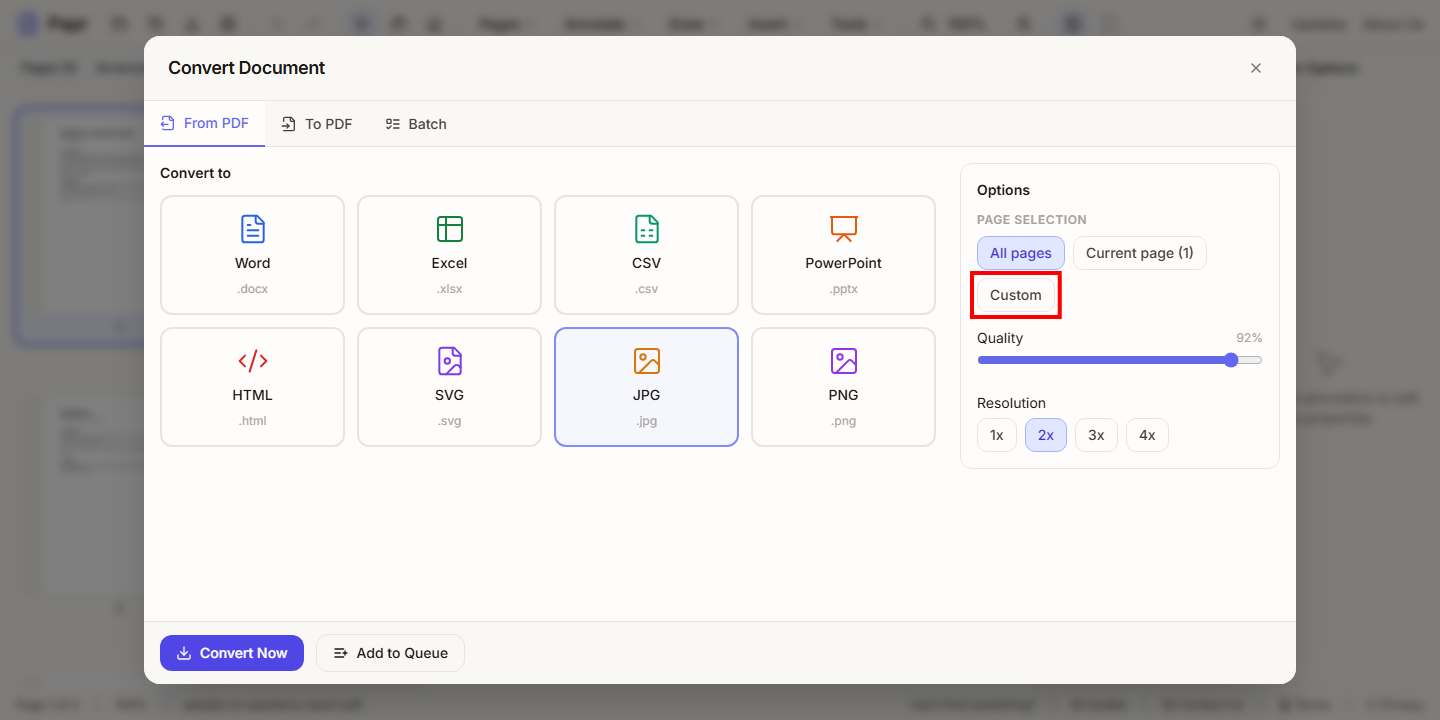1440x720 pixels.
Task: Switch to the From PDF tab
Action: coord(204,124)
